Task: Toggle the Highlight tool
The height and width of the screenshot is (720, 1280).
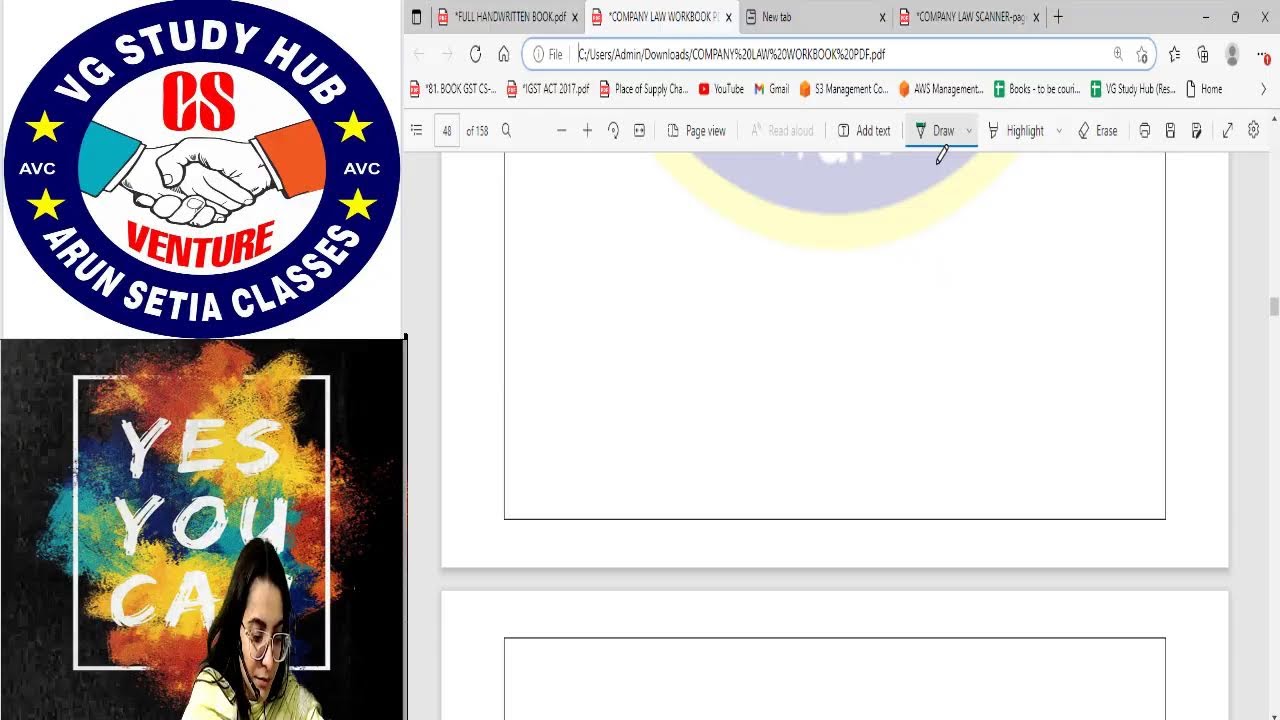Action: 1015,131
